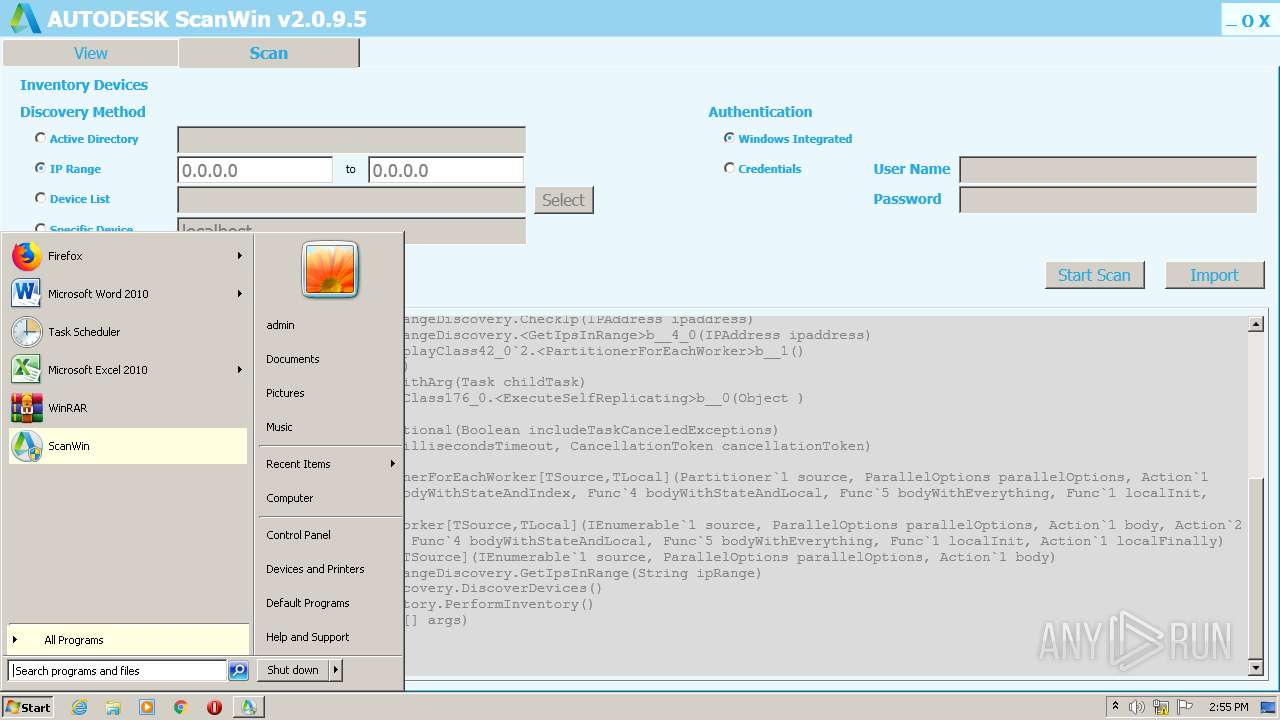Open shut down options arrow
1280x720 pixels.
(x=335, y=670)
